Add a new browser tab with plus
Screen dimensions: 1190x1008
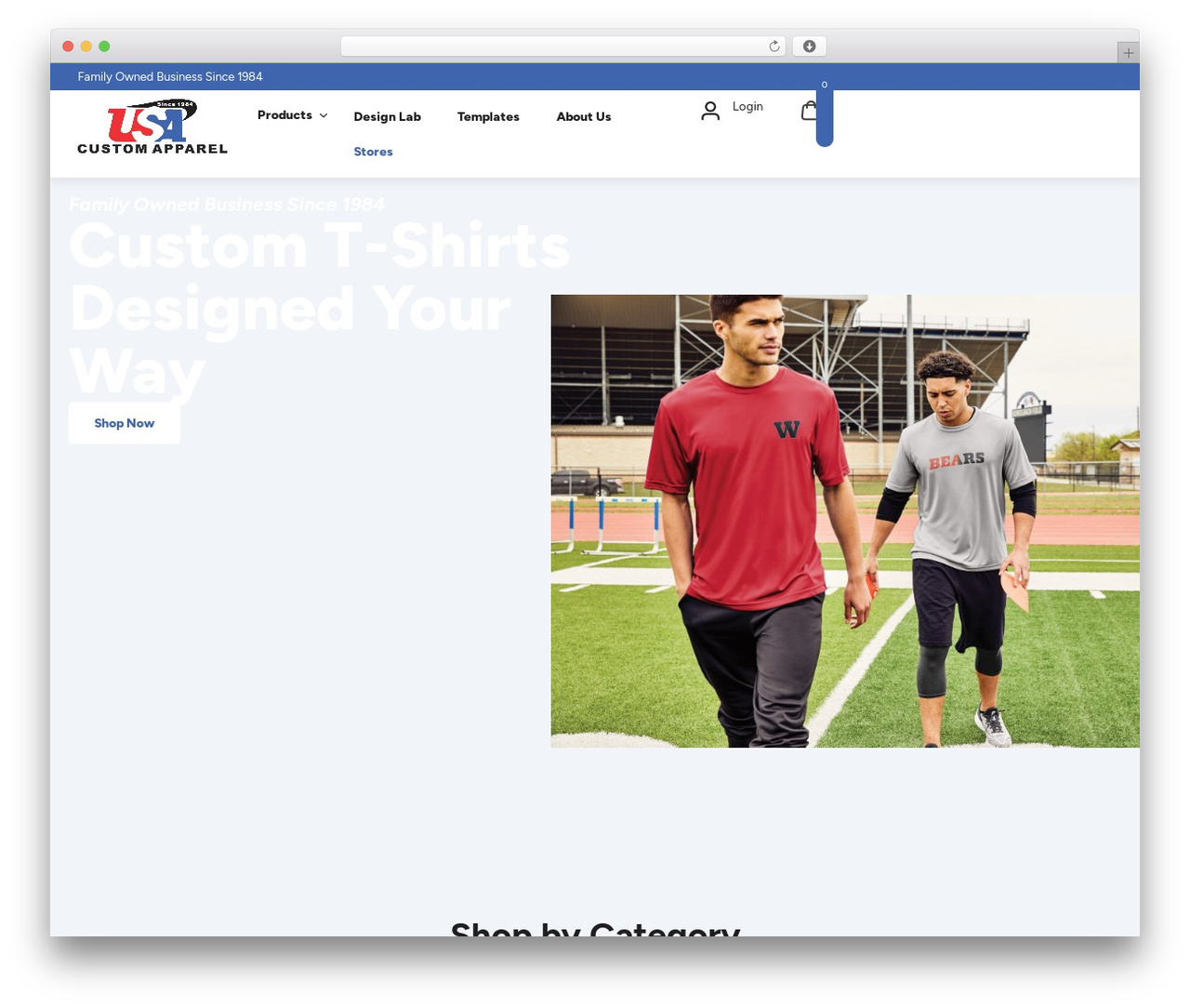[1129, 53]
